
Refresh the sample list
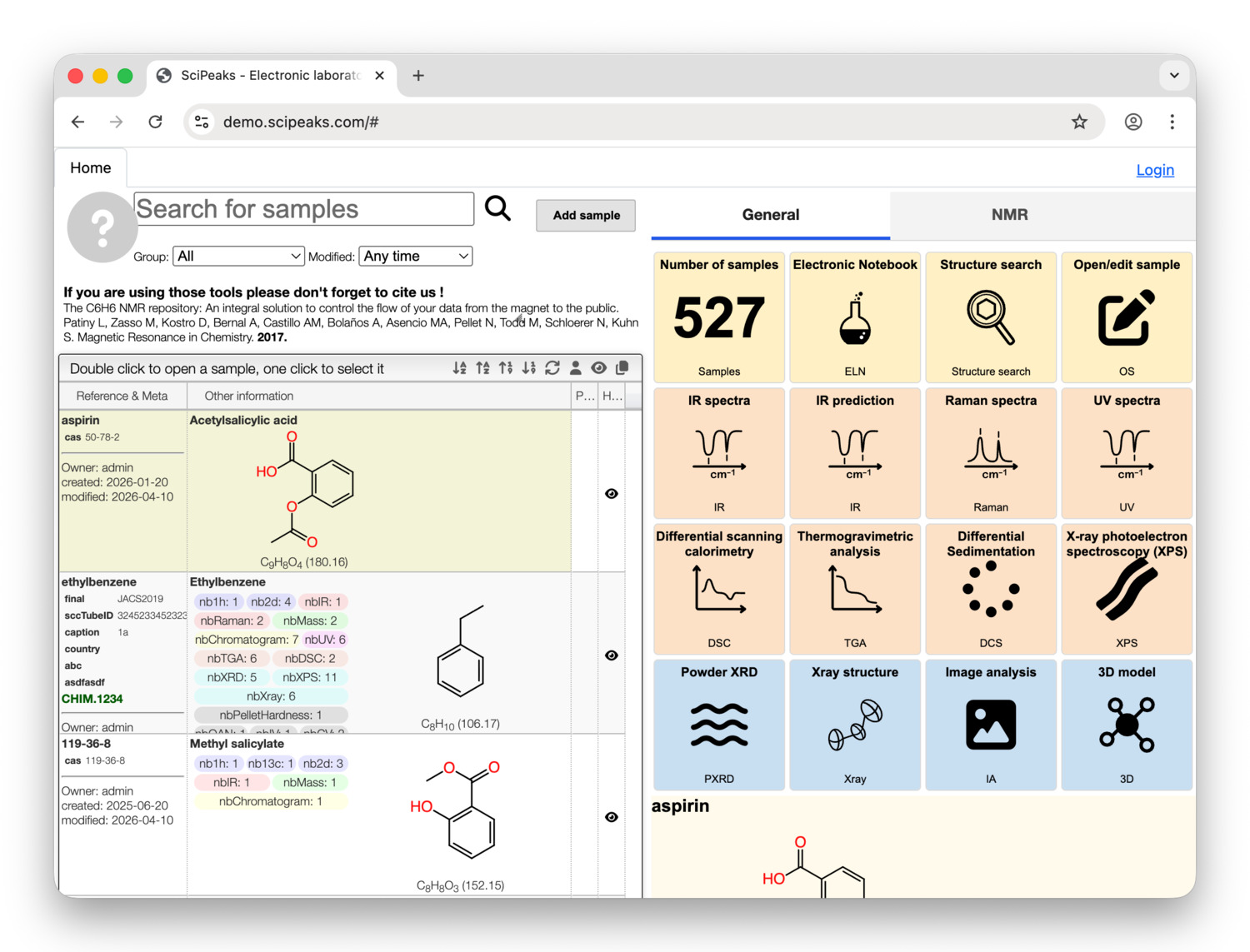[x=552, y=367]
